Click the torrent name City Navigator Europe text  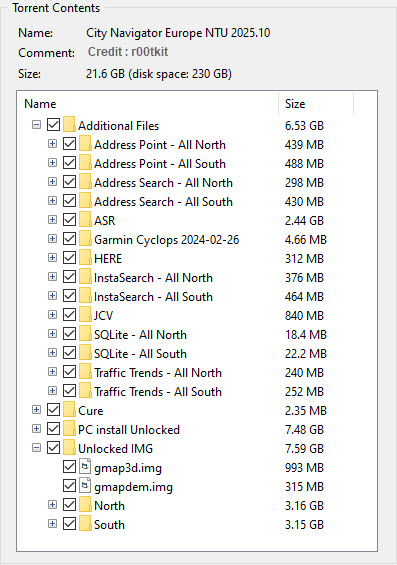(x=178, y=33)
